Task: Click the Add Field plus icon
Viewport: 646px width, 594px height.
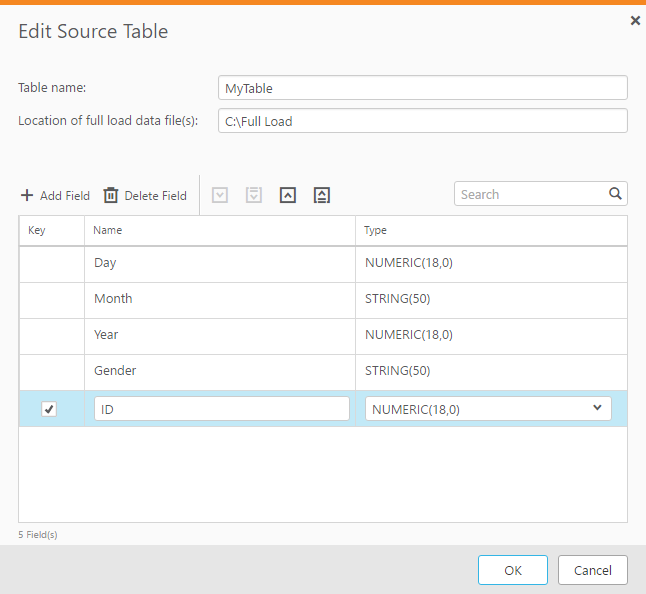Action: [x=27, y=195]
